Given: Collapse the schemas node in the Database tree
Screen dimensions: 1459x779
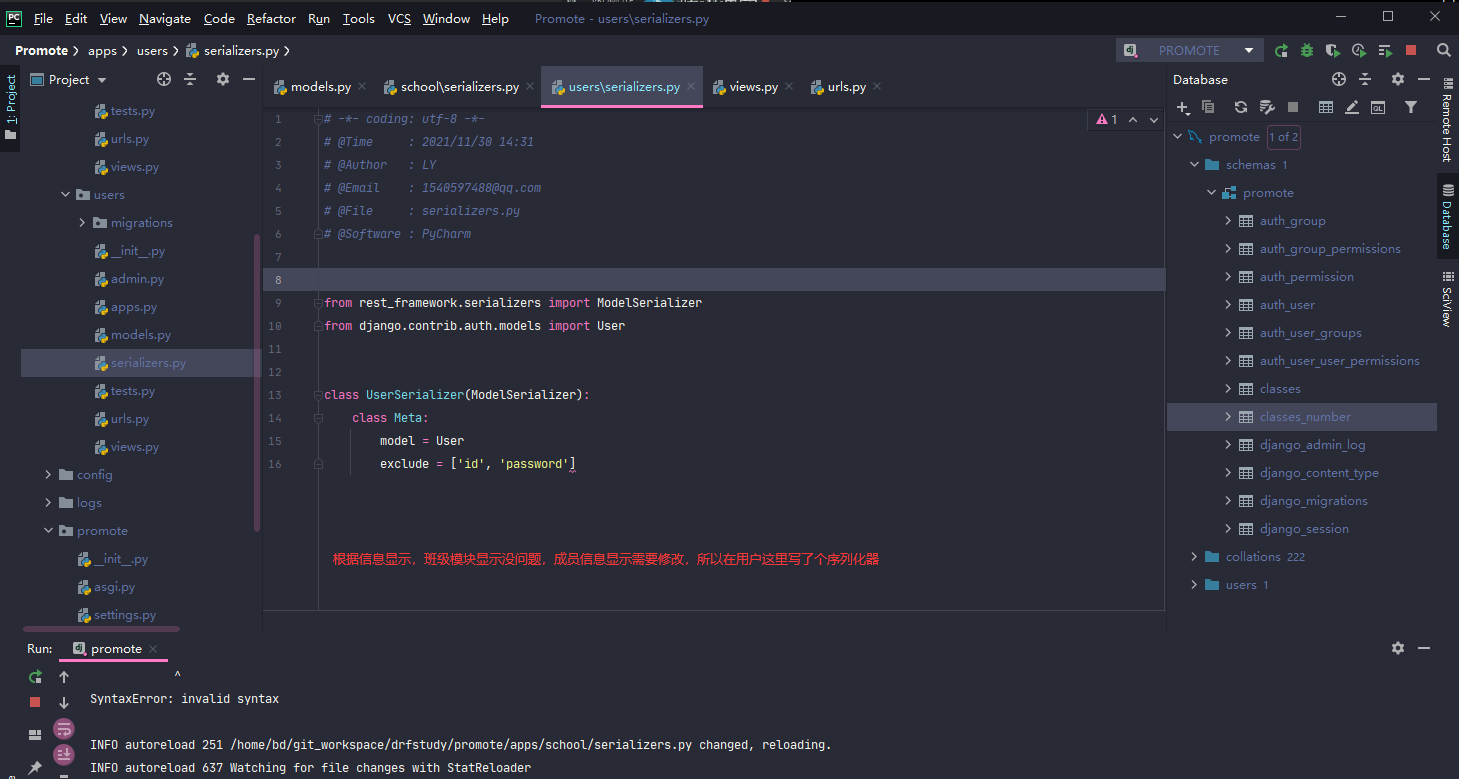Looking at the screenshot, I should (1194, 165).
